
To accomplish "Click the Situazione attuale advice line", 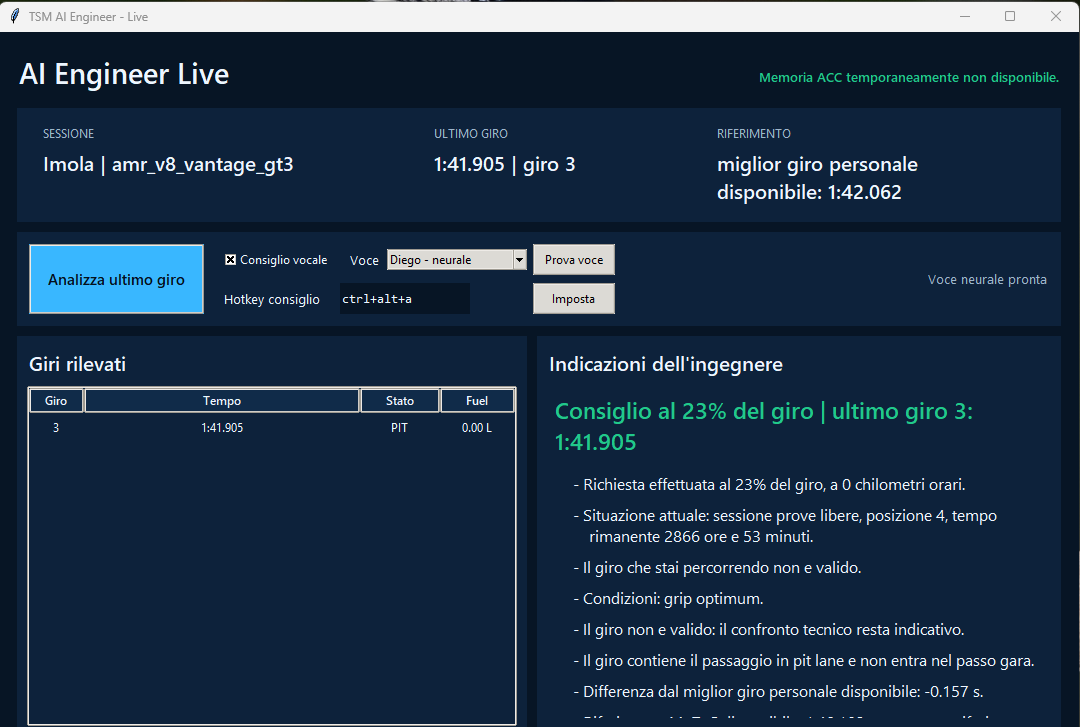I will click(785, 526).
